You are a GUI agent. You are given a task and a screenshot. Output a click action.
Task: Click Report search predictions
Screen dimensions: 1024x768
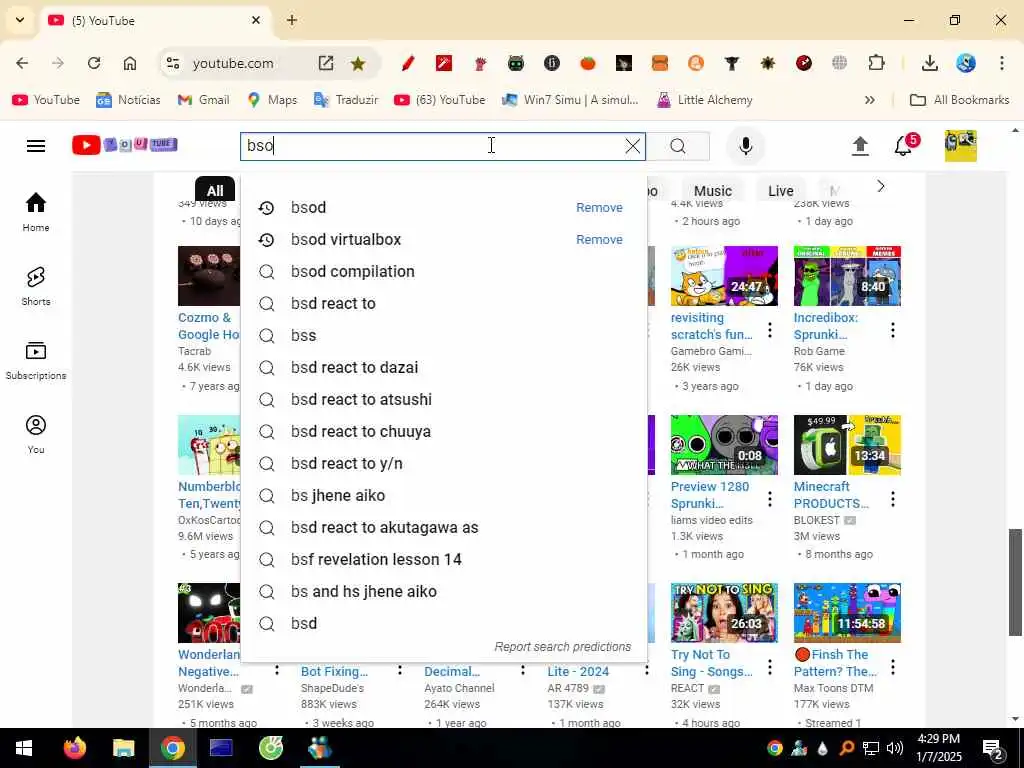click(562, 647)
